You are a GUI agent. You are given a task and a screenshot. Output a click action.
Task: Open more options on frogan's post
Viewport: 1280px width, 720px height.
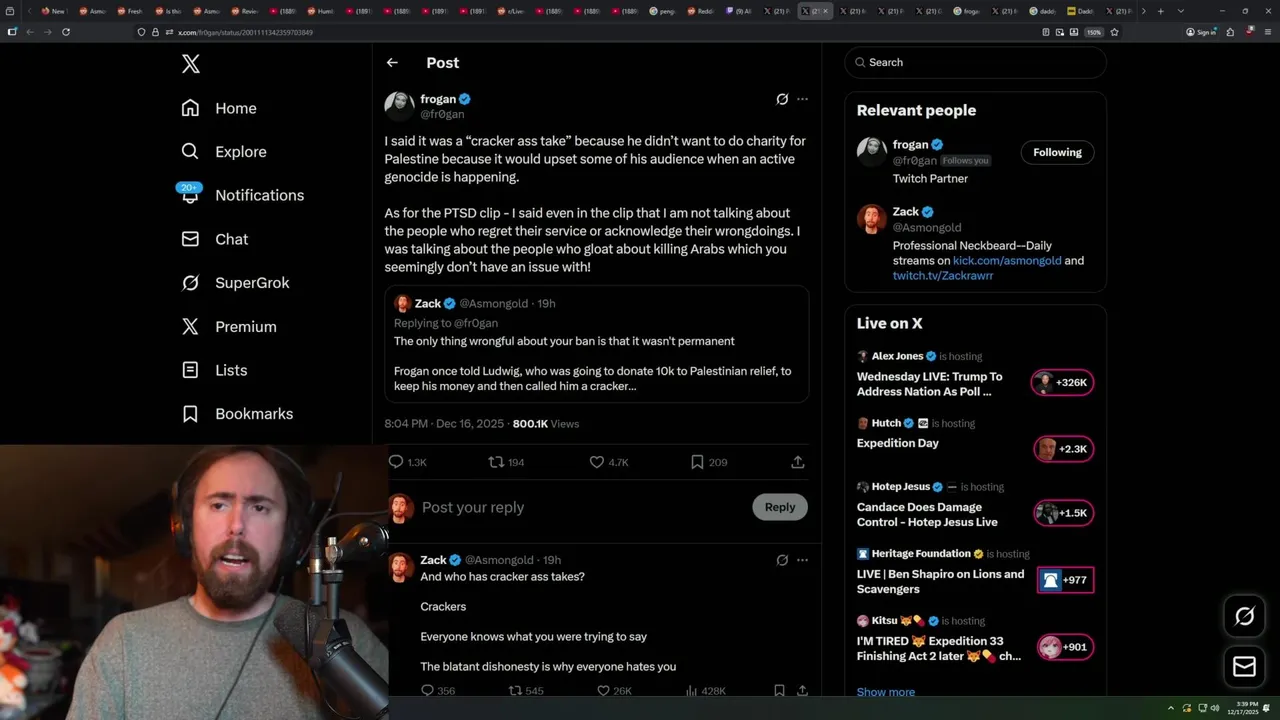tap(802, 99)
